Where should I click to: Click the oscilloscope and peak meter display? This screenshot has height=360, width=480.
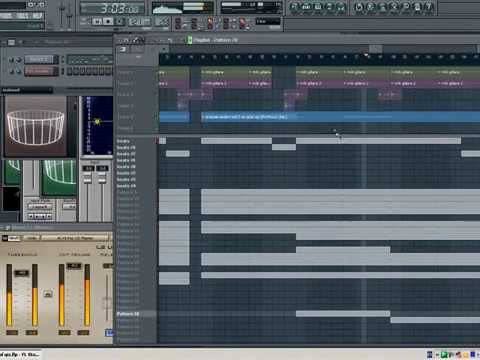tap(183, 7)
